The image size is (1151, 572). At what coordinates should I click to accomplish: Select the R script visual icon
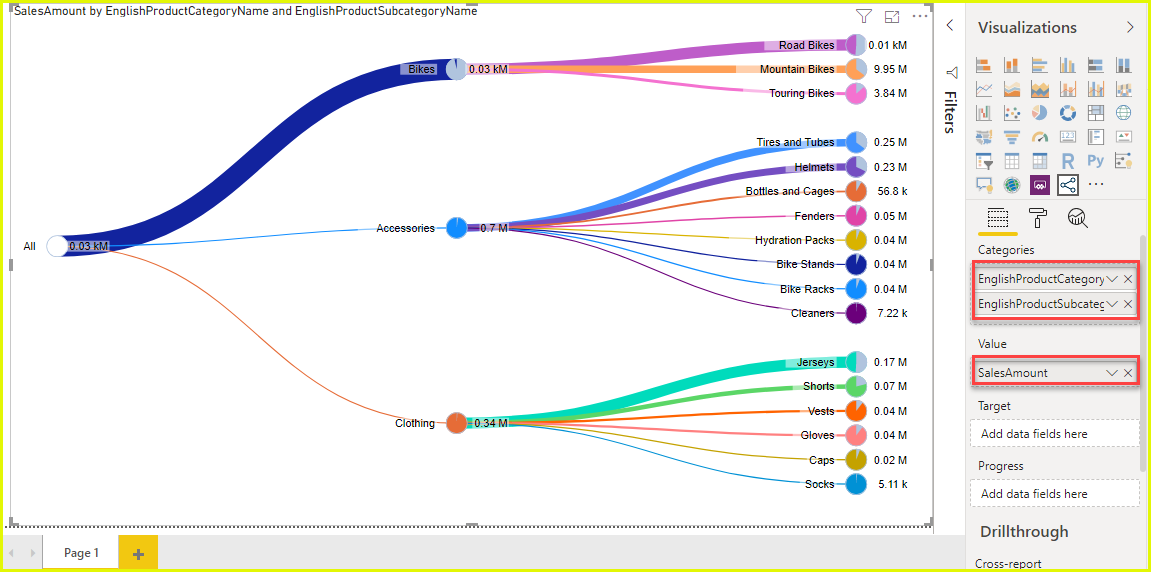(1067, 161)
